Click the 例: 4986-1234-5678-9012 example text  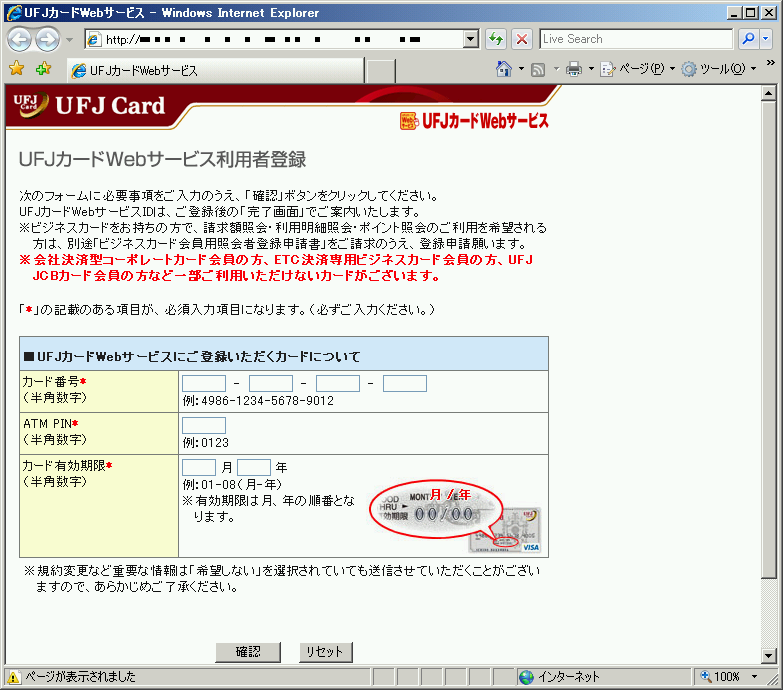pyautogui.click(x=258, y=401)
